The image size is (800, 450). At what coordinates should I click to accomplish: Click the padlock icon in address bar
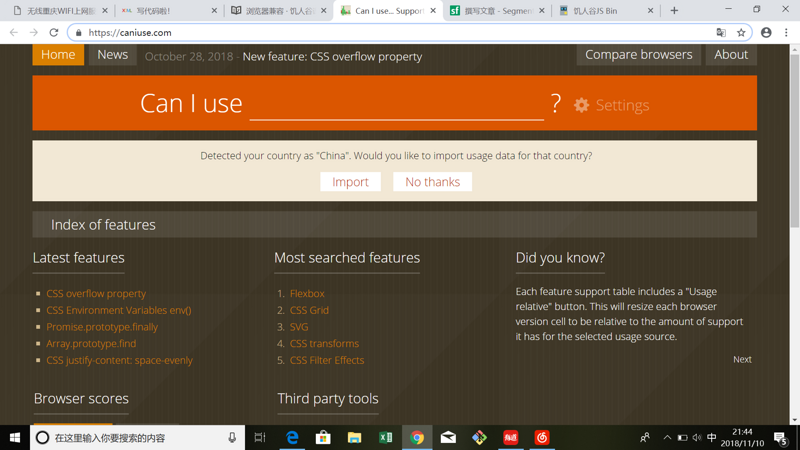coord(78,33)
